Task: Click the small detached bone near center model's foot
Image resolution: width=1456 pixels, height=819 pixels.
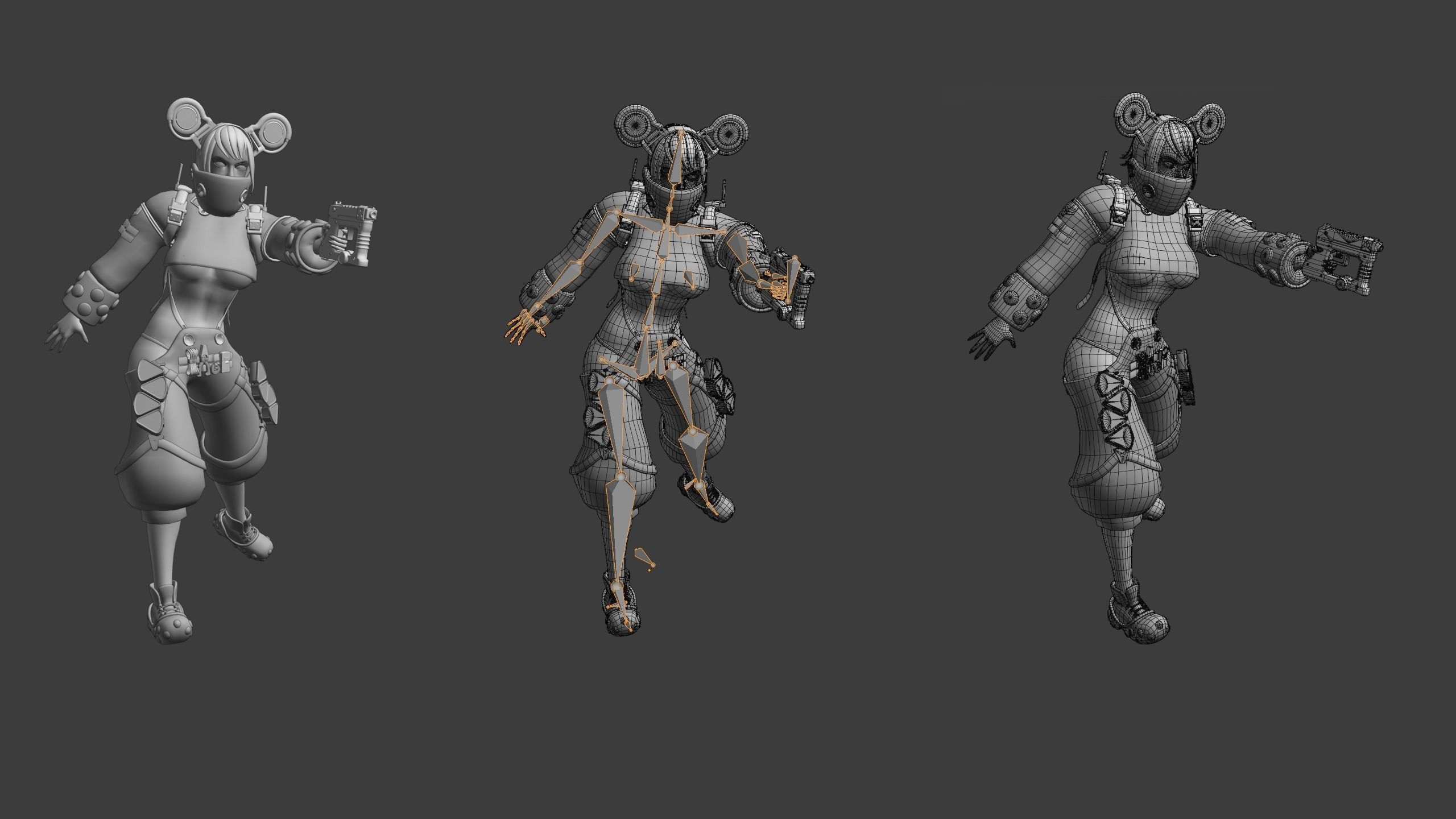Action: tap(644, 557)
